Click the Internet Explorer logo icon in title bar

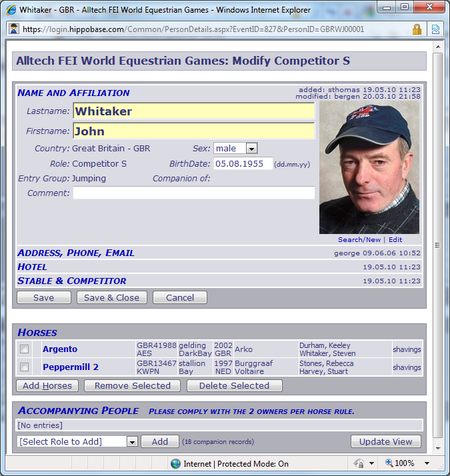point(11,10)
